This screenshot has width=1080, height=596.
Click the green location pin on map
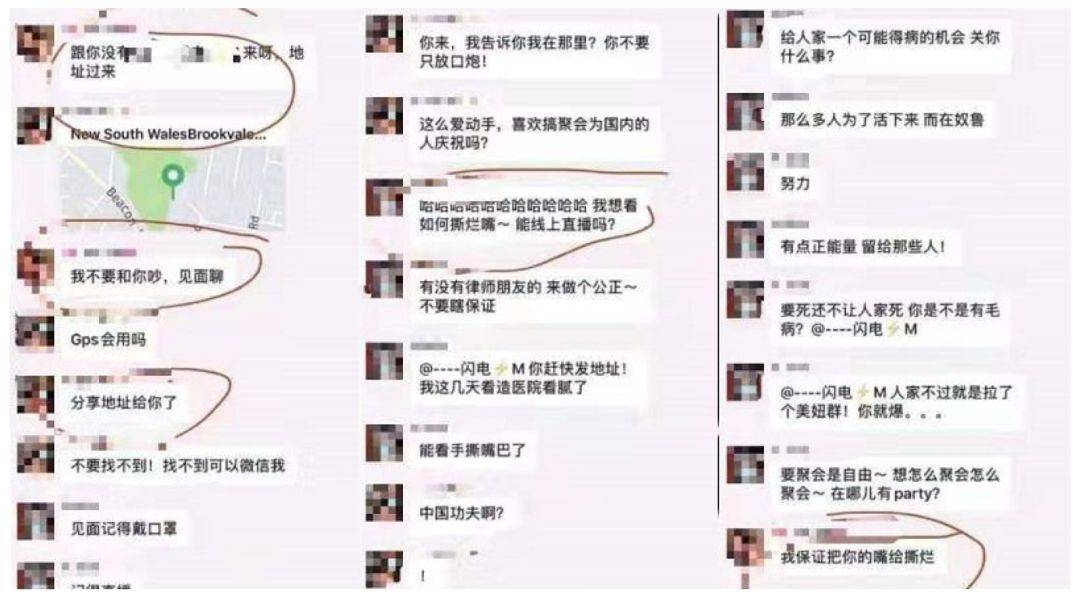click(x=173, y=178)
